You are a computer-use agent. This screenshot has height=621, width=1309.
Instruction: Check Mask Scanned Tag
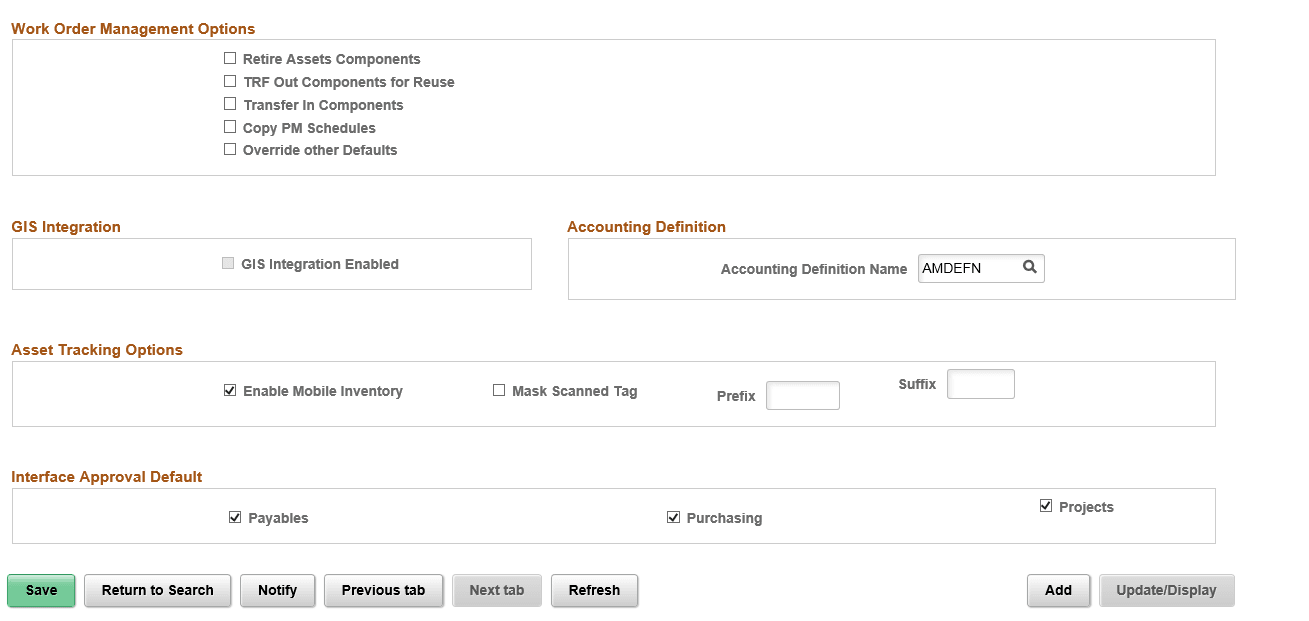[499, 390]
